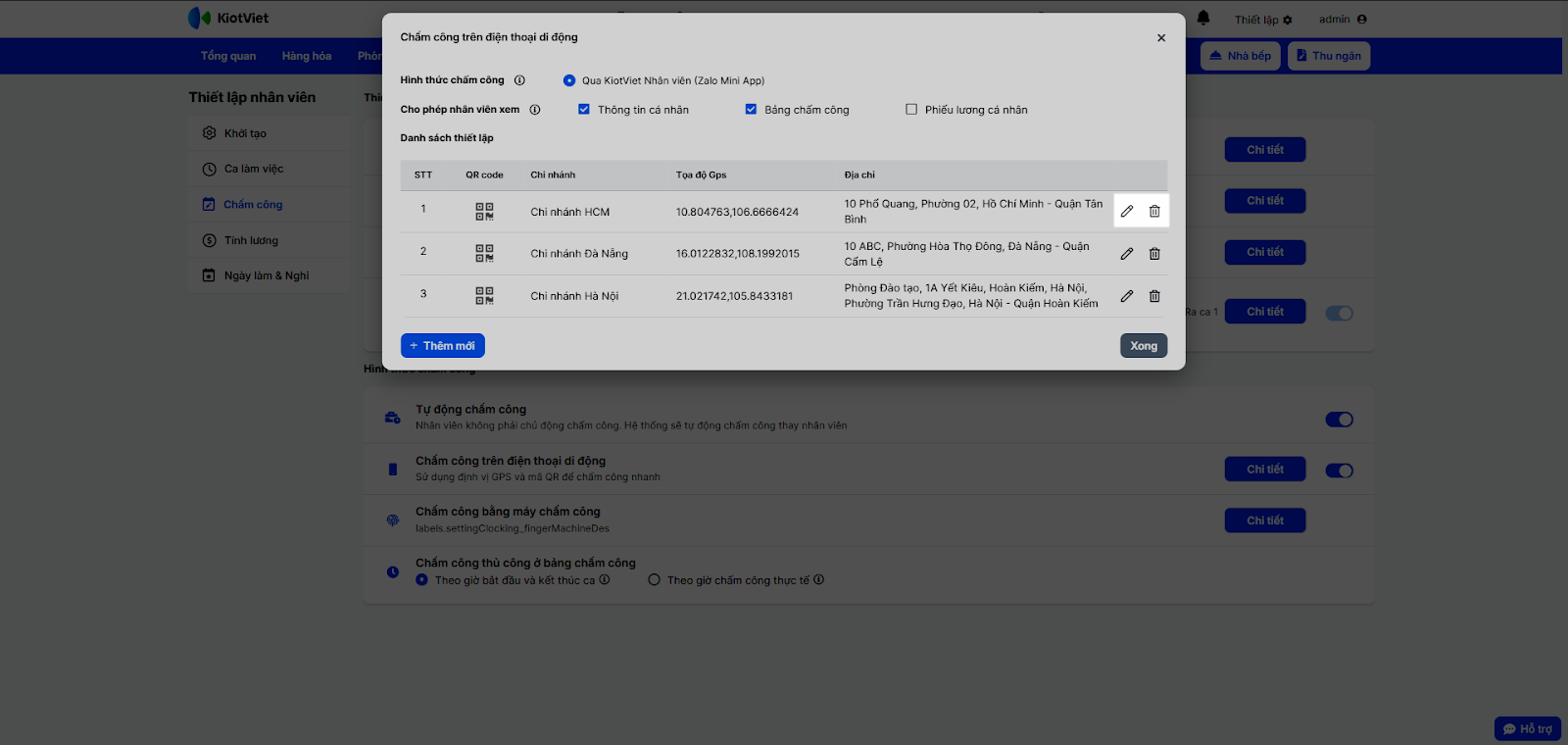Image resolution: width=1568 pixels, height=745 pixels.
Task: Select Qua KiotViet Nhân viên radio option
Action: [x=569, y=80]
